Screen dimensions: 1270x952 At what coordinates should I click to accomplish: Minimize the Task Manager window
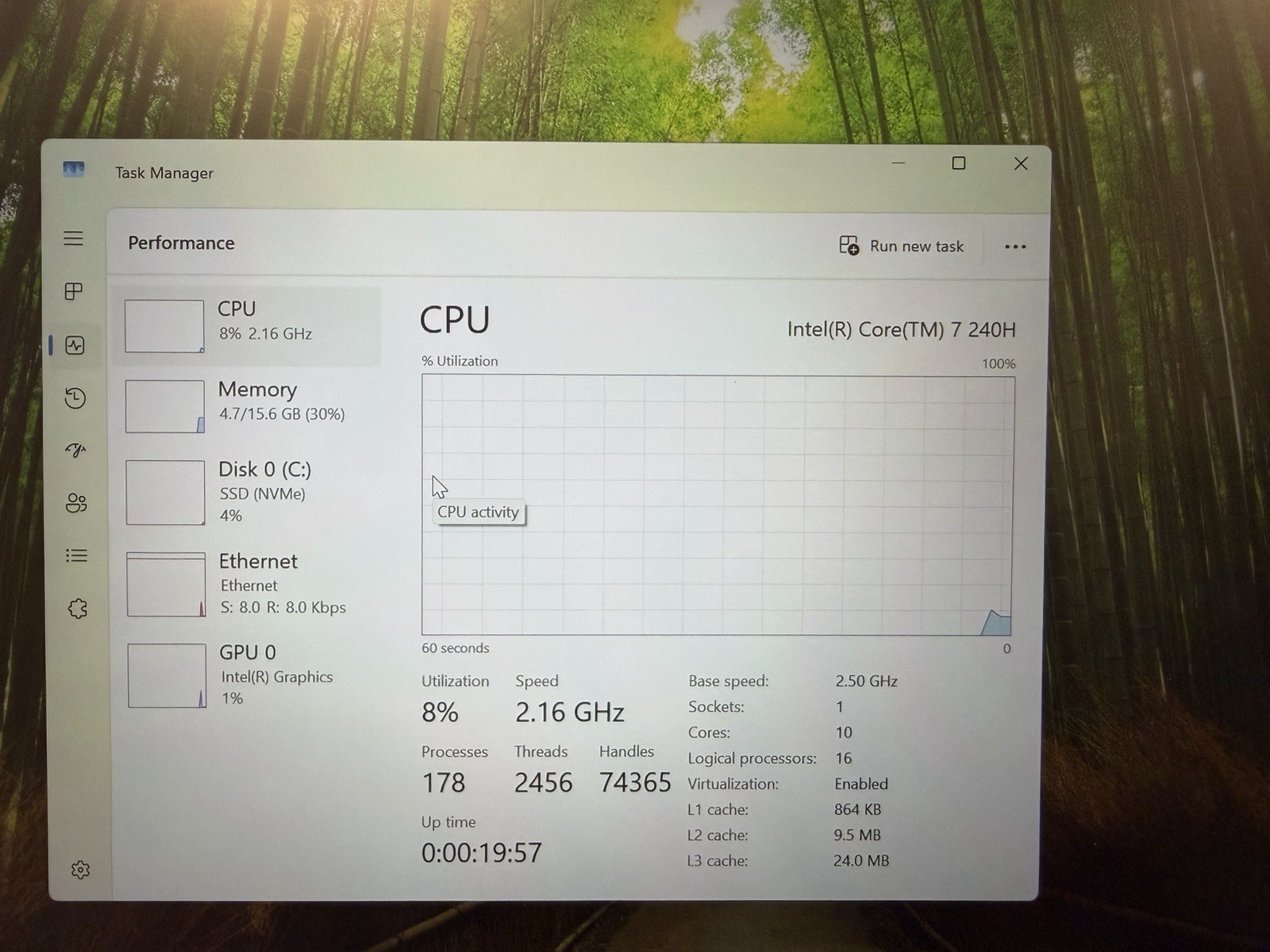[x=899, y=163]
